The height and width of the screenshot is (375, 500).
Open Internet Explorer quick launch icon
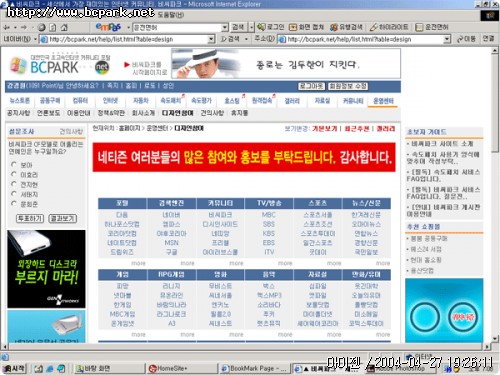(50, 369)
